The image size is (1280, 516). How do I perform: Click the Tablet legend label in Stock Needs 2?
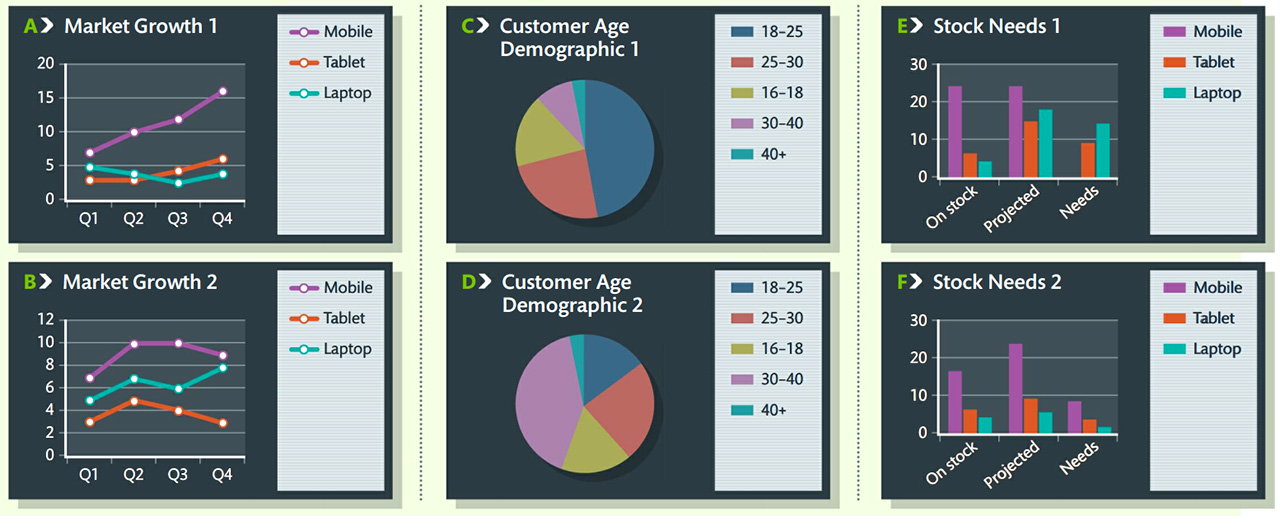click(1213, 318)
